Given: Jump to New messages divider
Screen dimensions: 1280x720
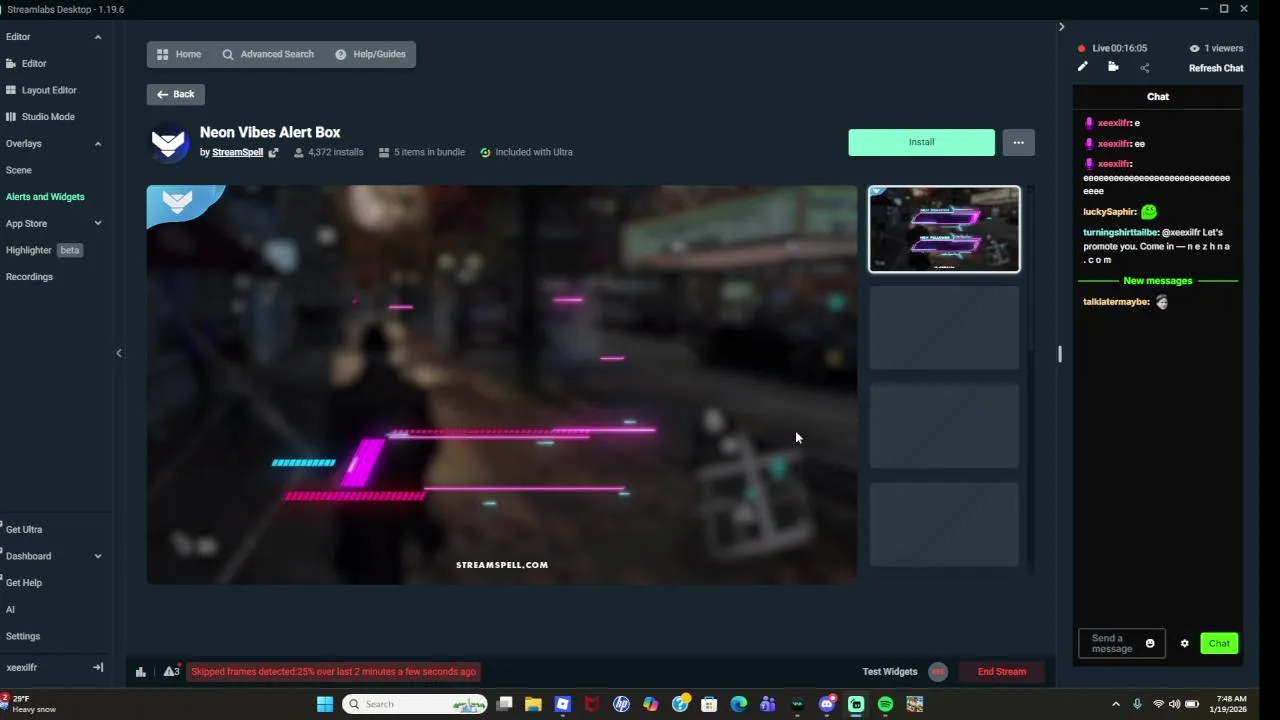Looking at the screenshot, I should [1158, 281].
